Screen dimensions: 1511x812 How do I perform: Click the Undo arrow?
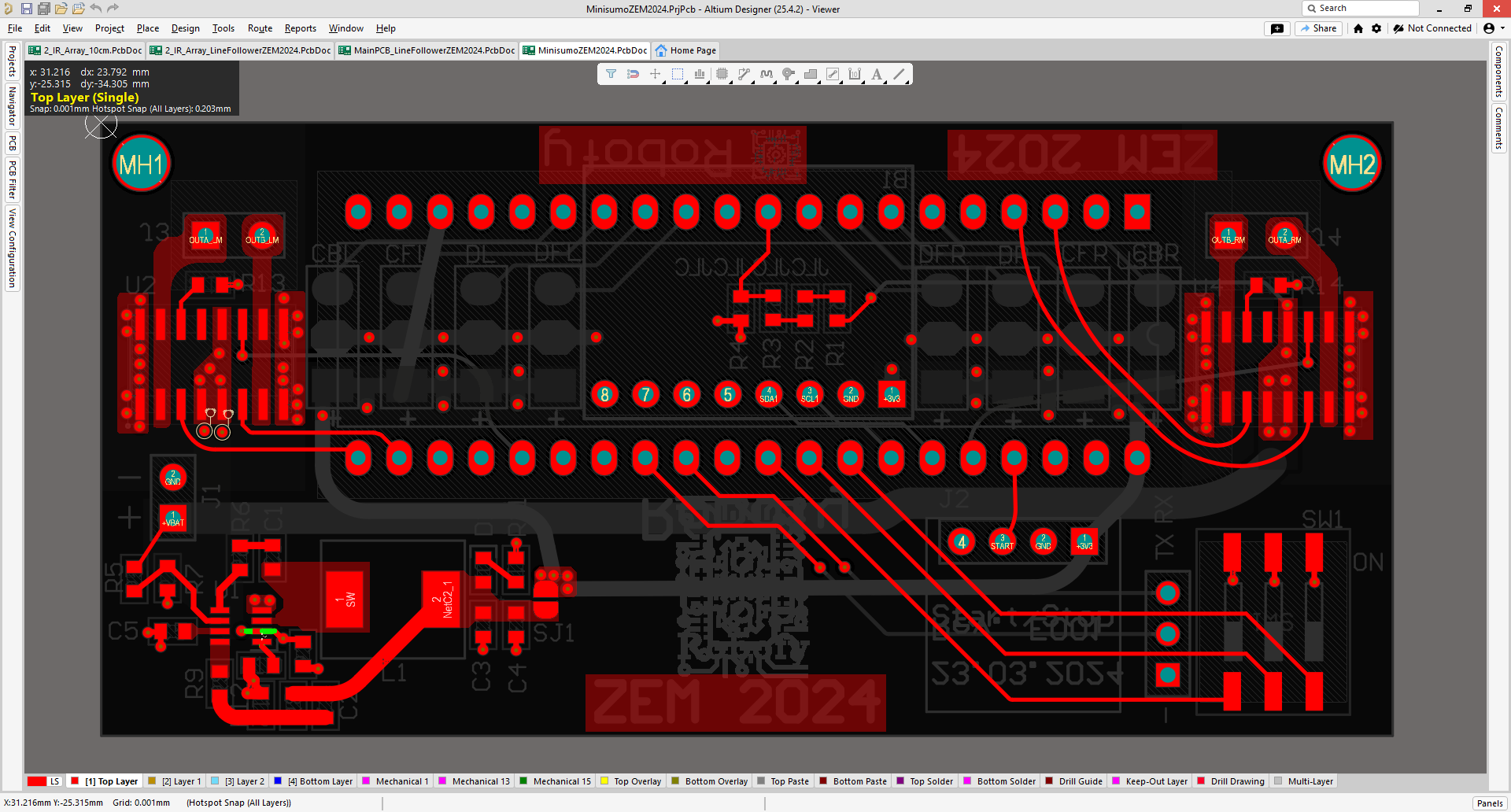pyautogui.click(x=95, y=9)
